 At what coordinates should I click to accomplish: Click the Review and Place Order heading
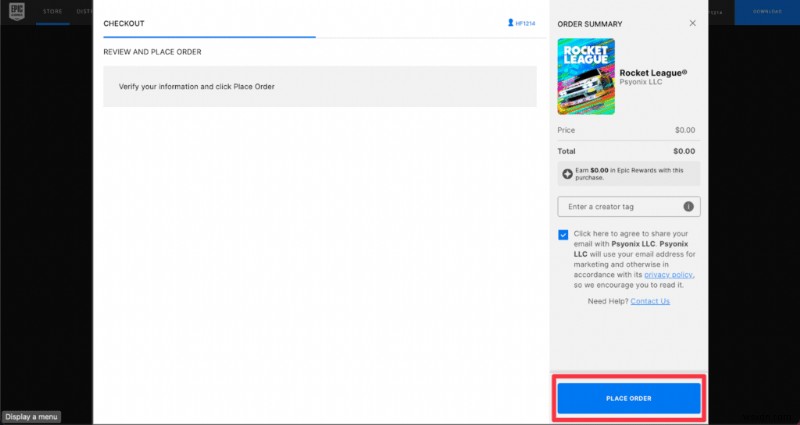tap(153, 52)
